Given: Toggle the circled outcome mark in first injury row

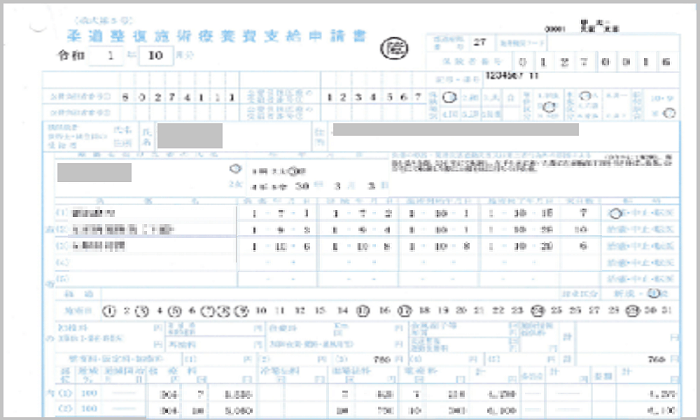Looking at the screenshot, I should pos(613,214).
